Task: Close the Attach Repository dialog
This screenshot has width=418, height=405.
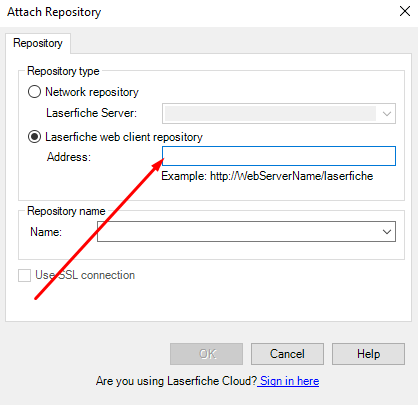Action: pos(405,11)
